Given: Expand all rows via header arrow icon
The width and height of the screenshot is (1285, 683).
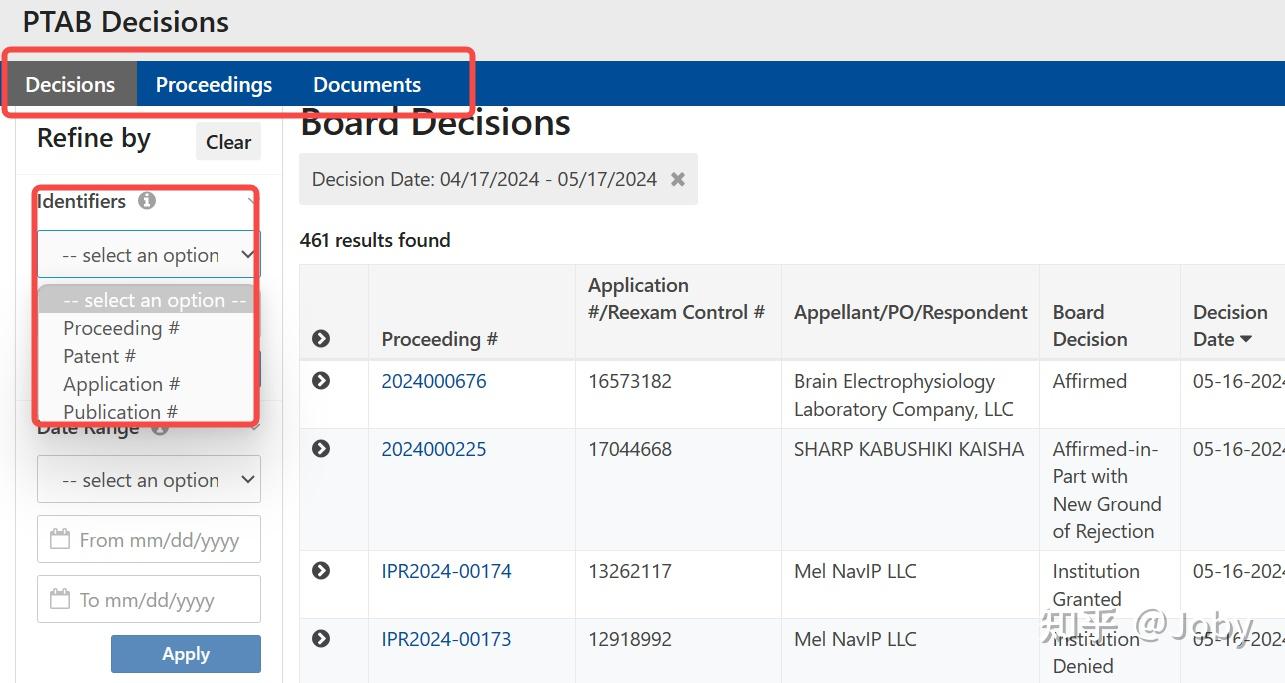Looking at the screenshot, I should pos(321,339).
